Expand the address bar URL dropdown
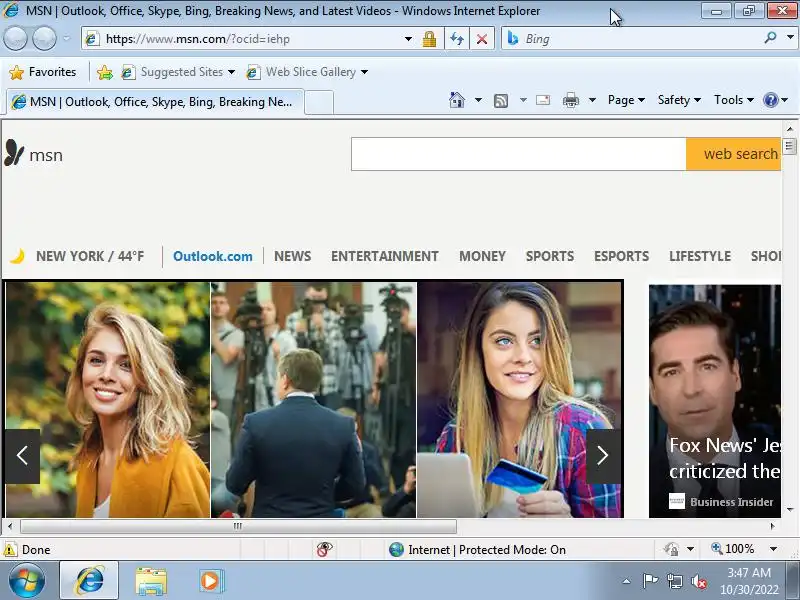The image size is (800, 600). tap(408, 39)
